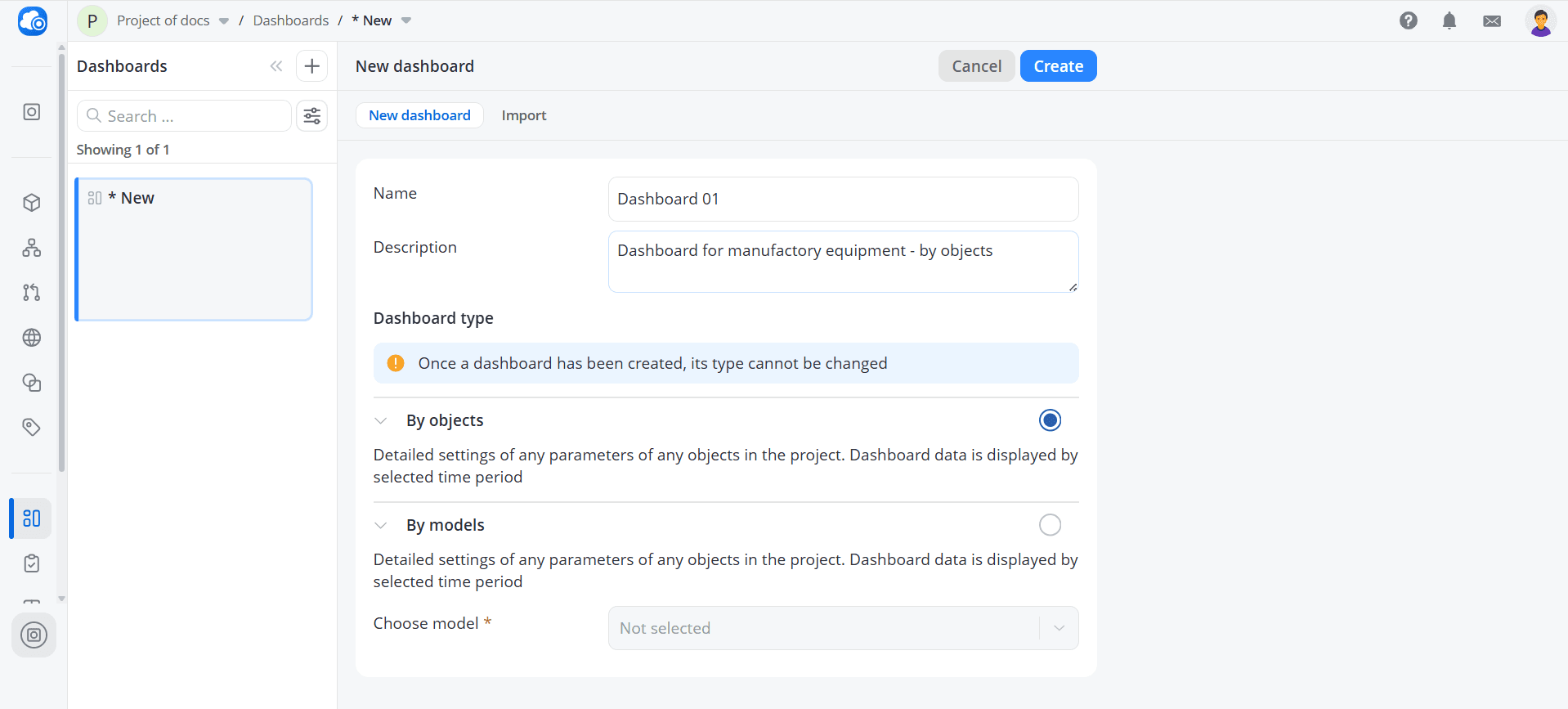Click the Create button
The image size is (1568, 709).
point(1058,66)
